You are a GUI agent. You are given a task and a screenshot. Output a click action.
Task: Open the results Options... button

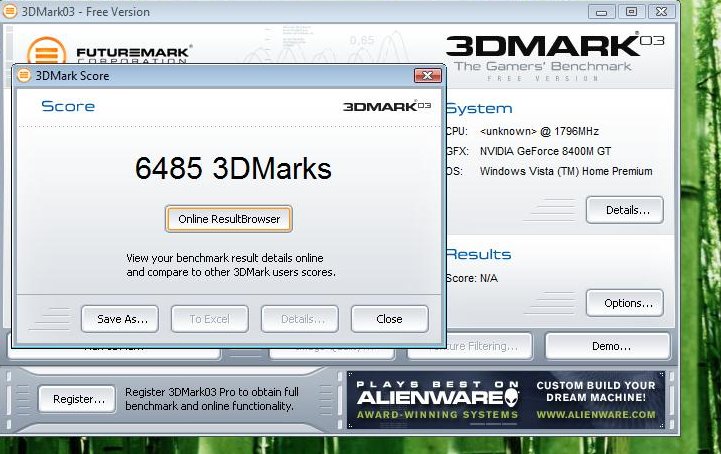coord(625,303)
